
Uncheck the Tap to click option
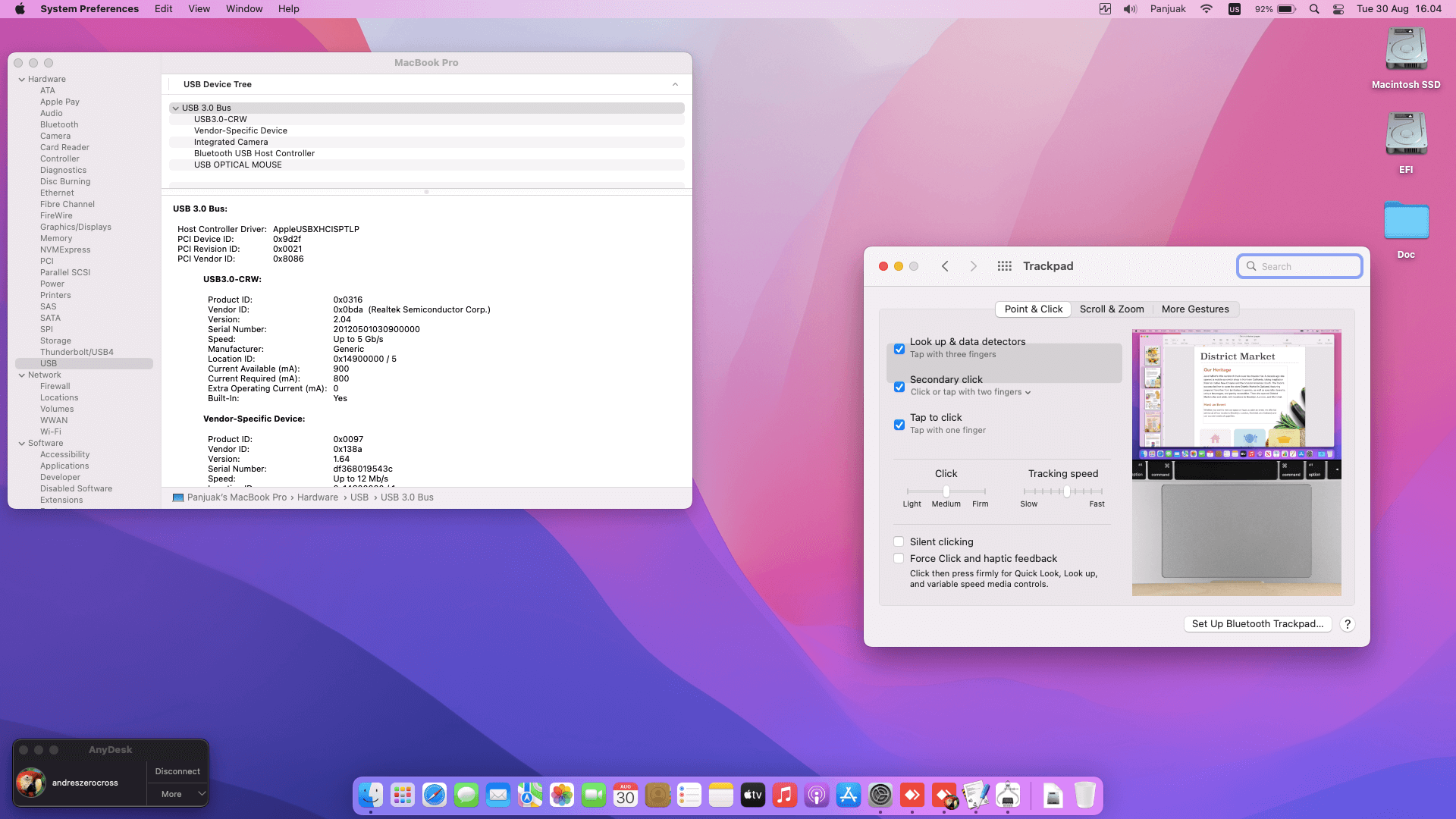(899, 425)
